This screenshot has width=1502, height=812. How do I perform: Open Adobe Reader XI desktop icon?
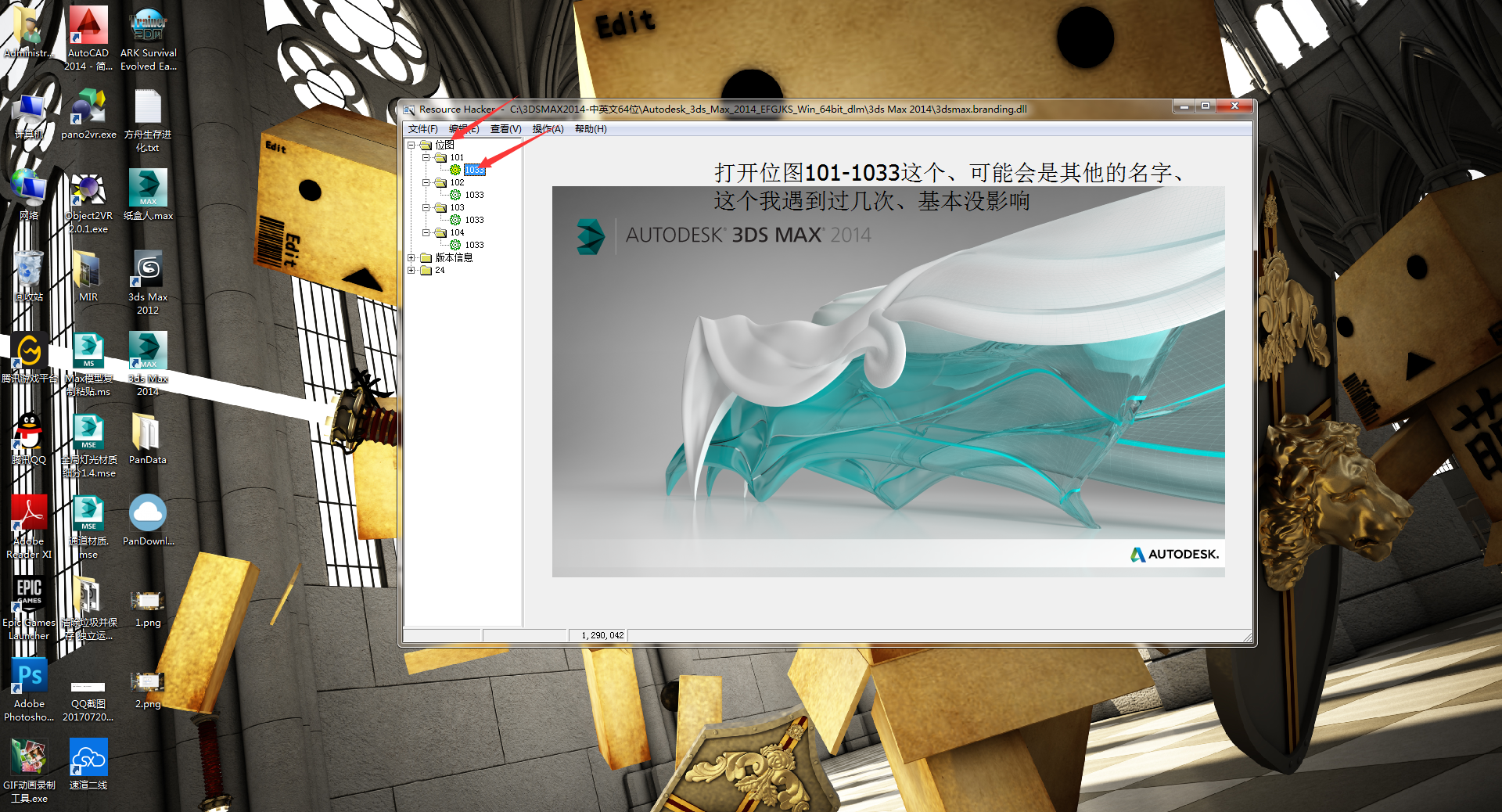tap(29, 527)
